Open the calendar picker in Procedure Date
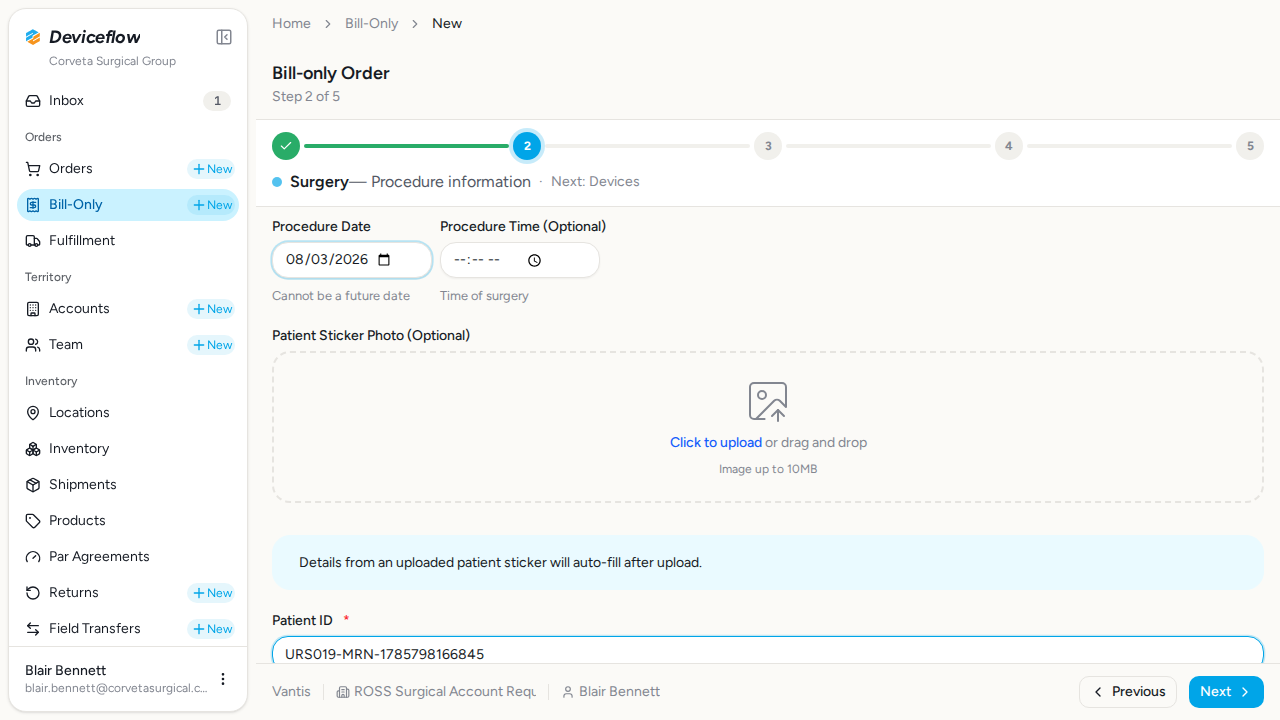This screenshot has height=720, width=1280. click(x=384, y=260)
